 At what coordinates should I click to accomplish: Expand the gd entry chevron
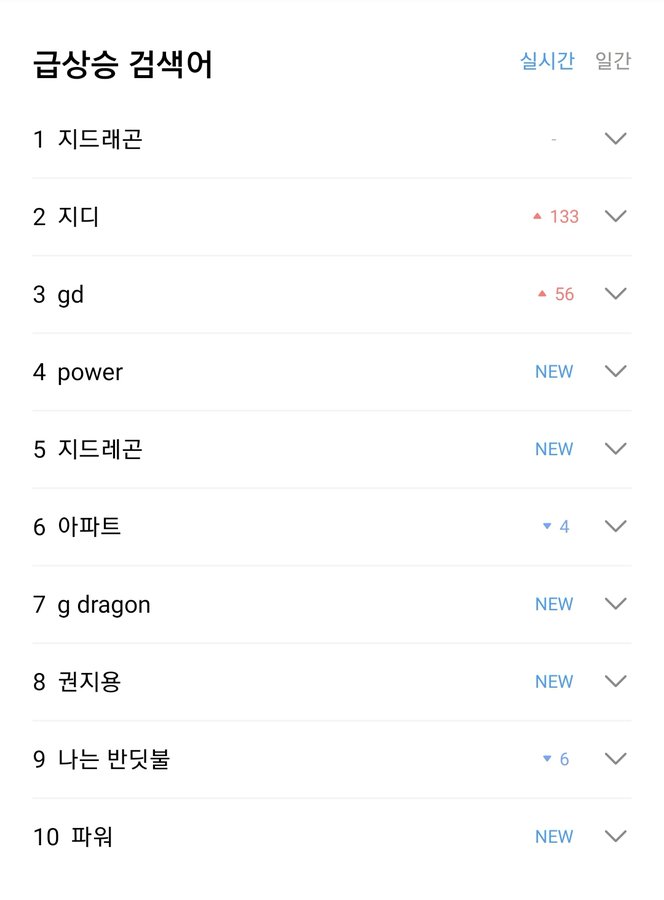[615, 293]
